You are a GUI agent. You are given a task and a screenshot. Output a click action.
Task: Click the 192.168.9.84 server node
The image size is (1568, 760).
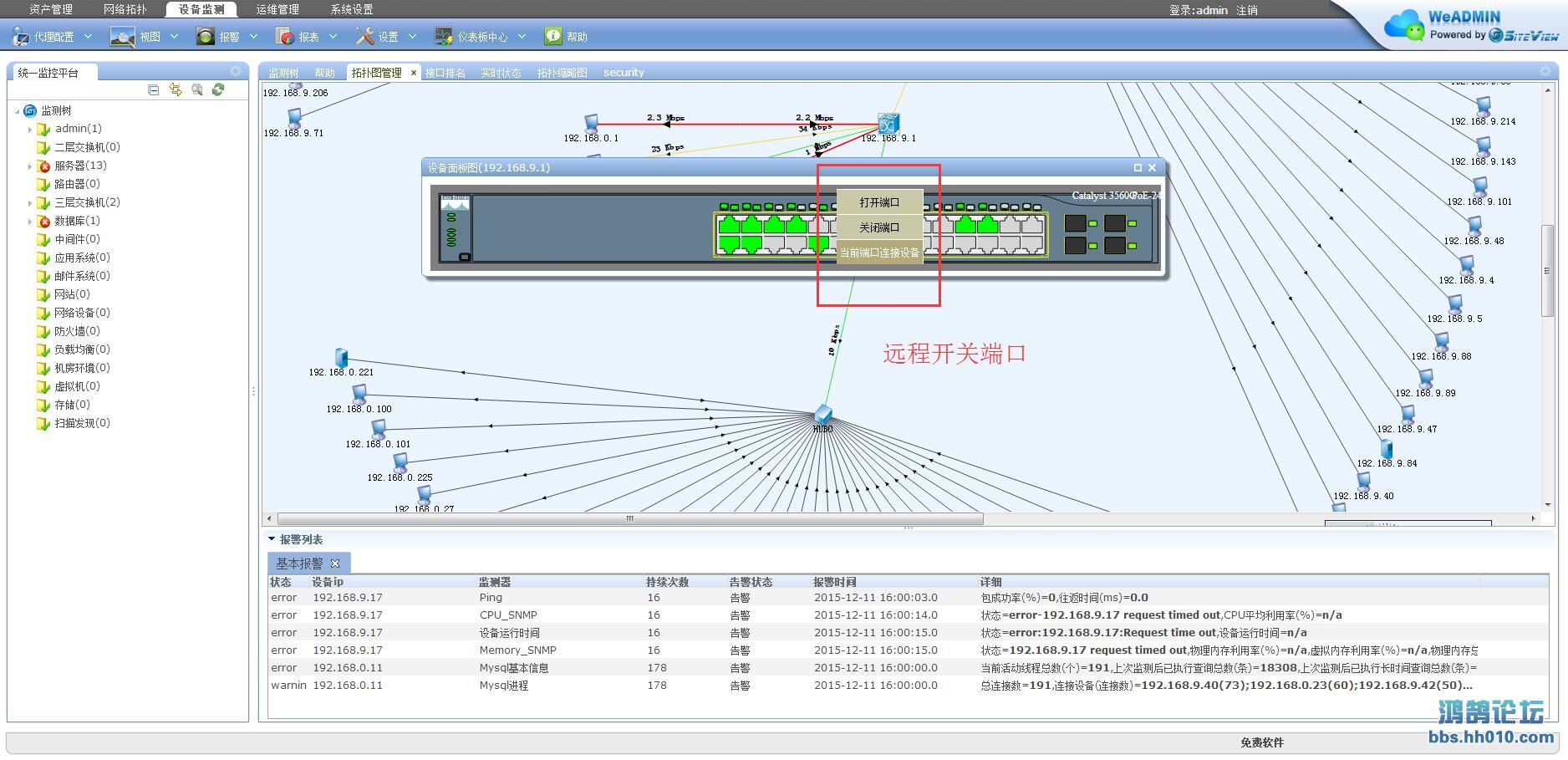(1386, 449)
